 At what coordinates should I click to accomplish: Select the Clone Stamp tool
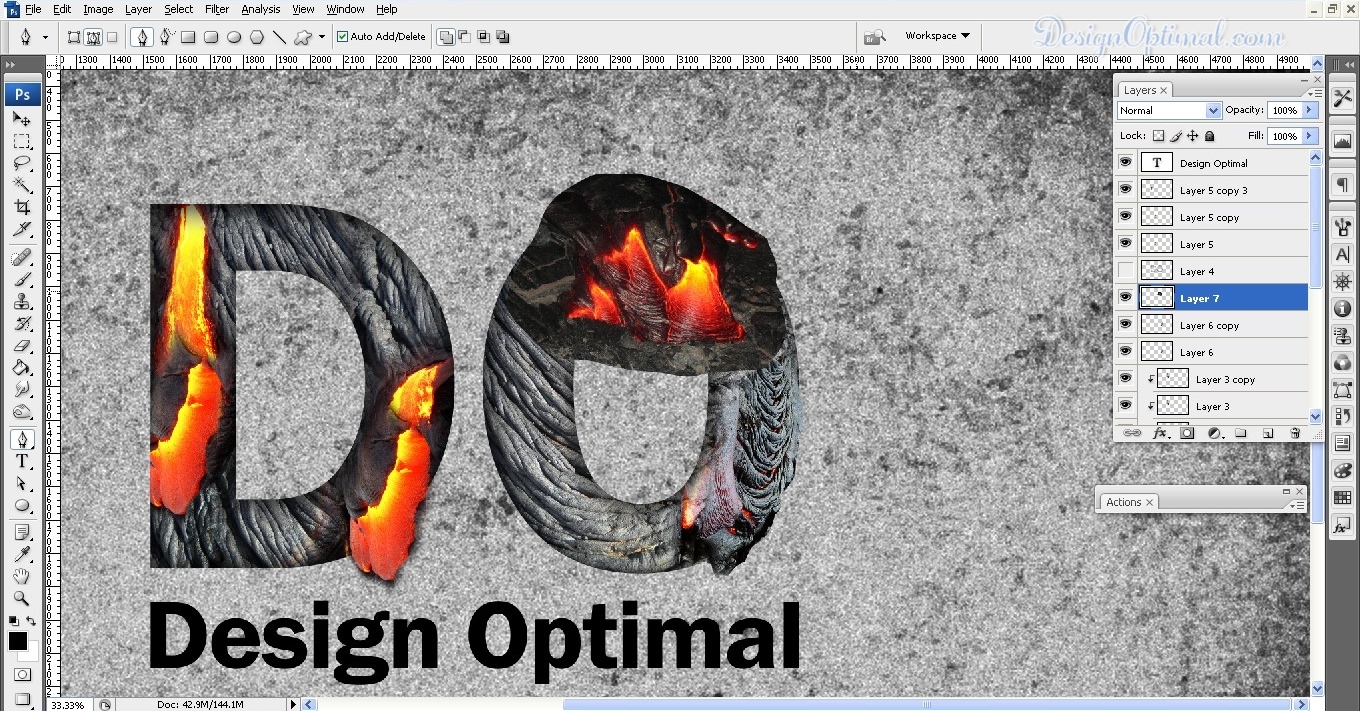click(x=22, y=302)
